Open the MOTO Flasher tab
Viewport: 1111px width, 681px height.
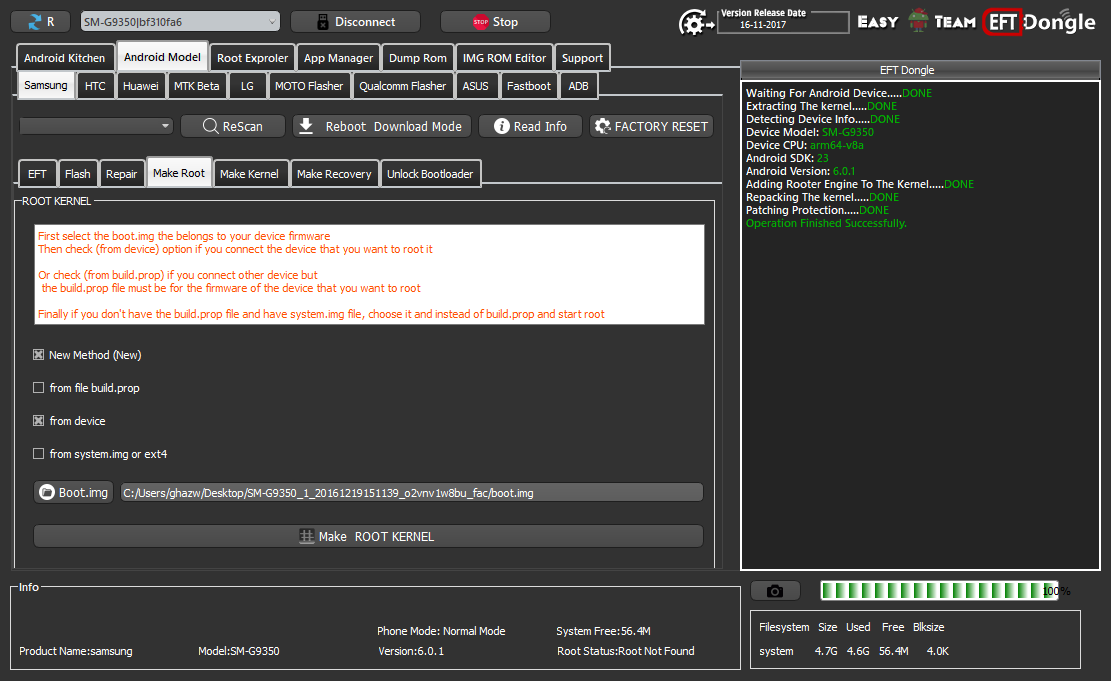coord(308,86)
